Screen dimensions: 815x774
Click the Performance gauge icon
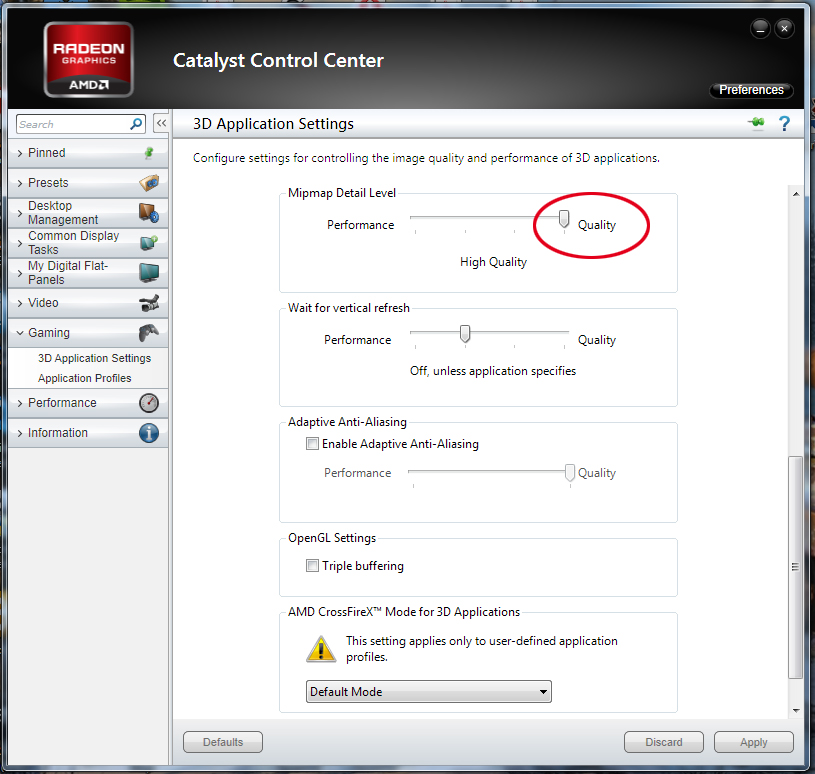[149, 403]
